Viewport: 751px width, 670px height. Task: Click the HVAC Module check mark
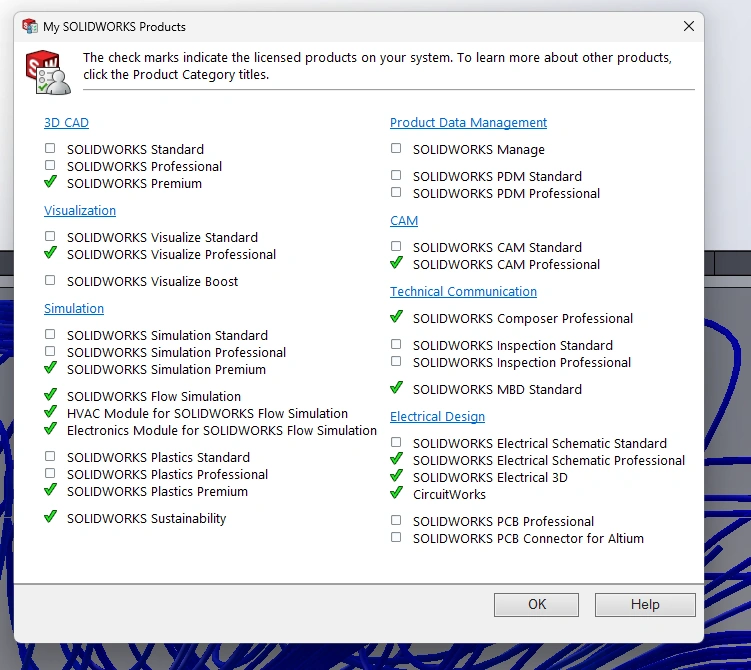(50, 412)
